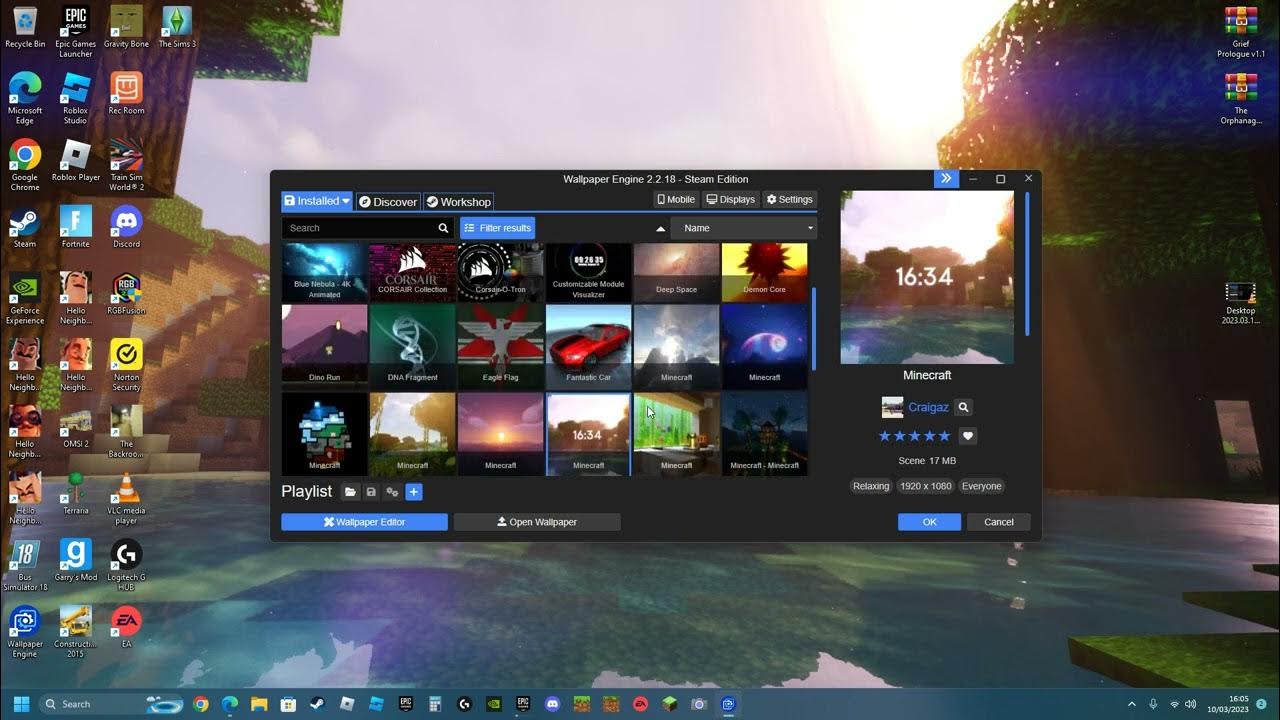Add wallpaper to playlist plus button

(414, 492)
